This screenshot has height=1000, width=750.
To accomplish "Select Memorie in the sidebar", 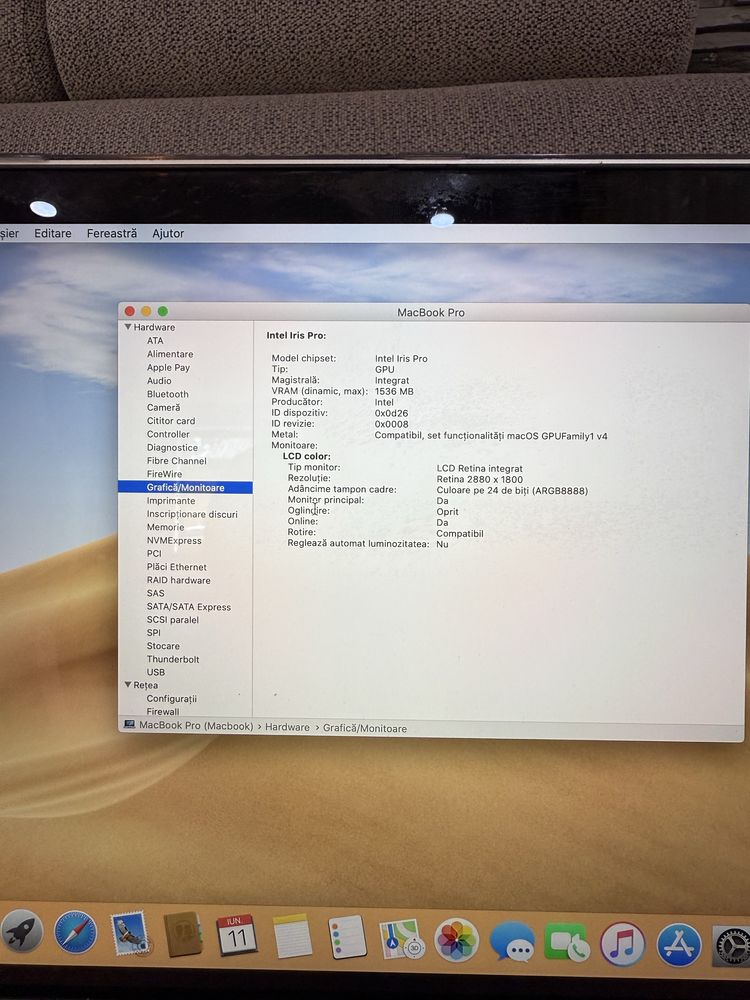I will [x=165, y=527].
